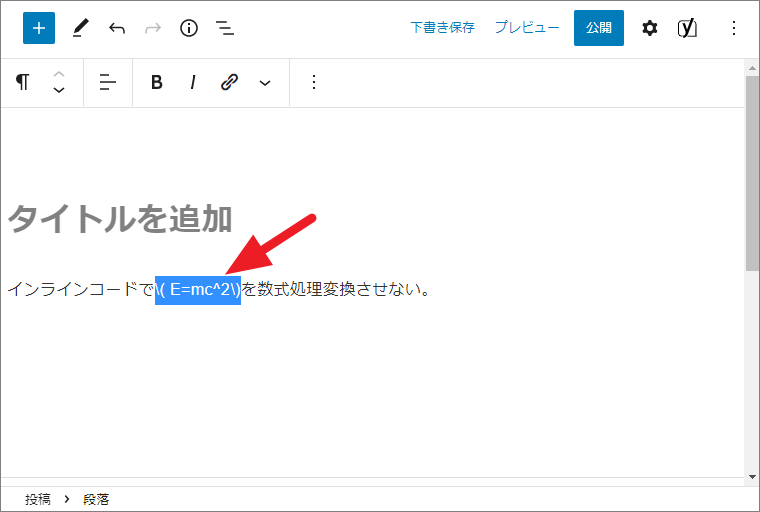Click the redo arrow icon

pyautogui.click(x=153, y=28)
